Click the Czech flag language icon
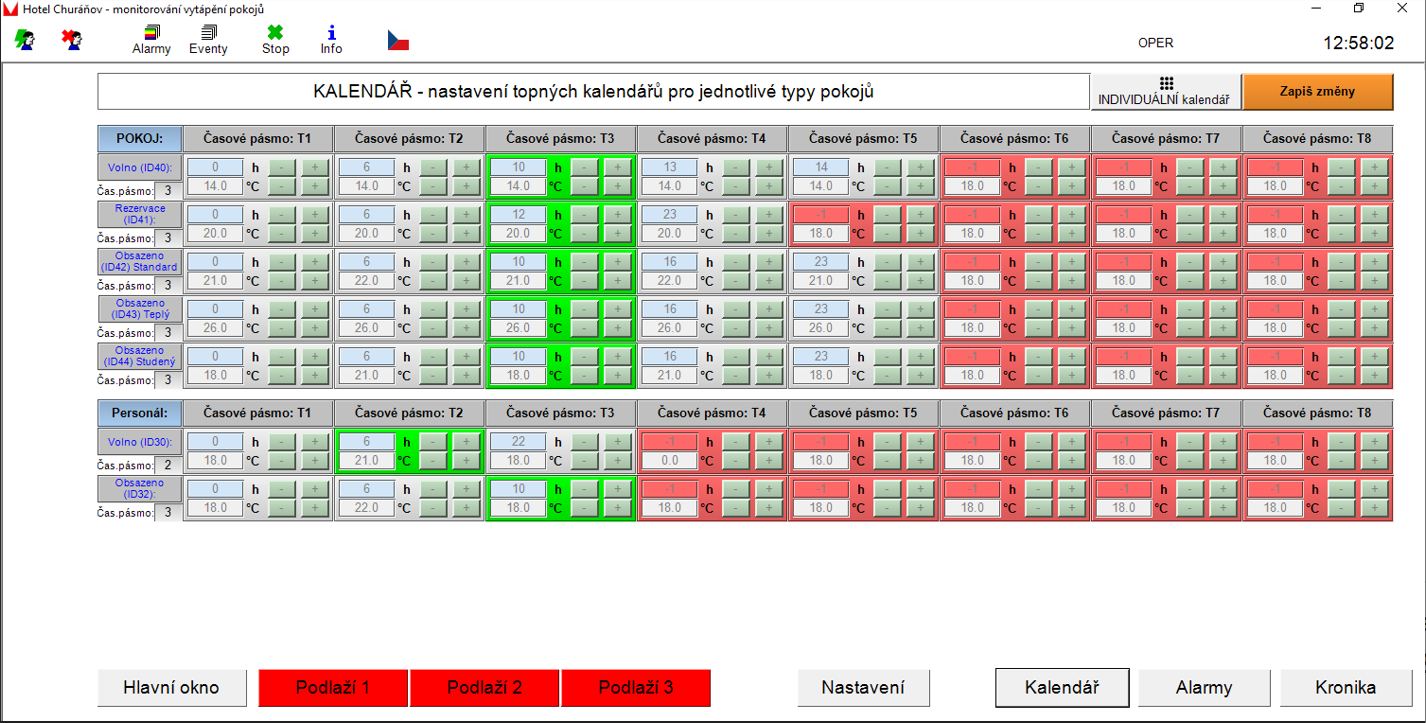Image resolution: width=1426 pixels, height=723 pixels. pos(398,40)
